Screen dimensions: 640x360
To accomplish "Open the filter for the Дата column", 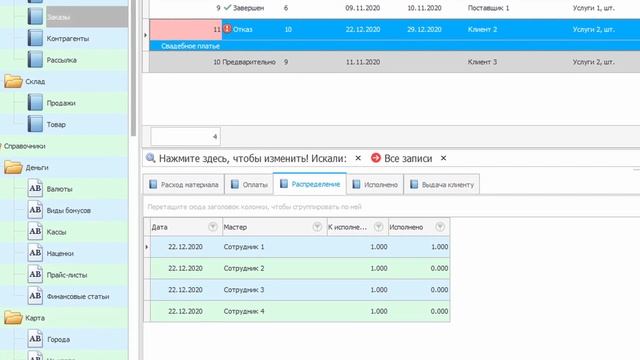I will (x=213, y=227).
